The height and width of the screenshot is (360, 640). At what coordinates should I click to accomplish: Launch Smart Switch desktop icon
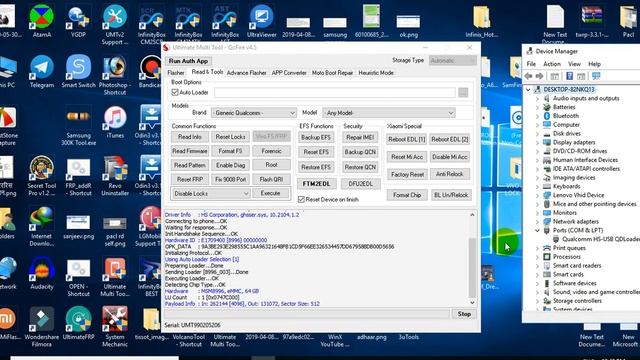point(78,72)
